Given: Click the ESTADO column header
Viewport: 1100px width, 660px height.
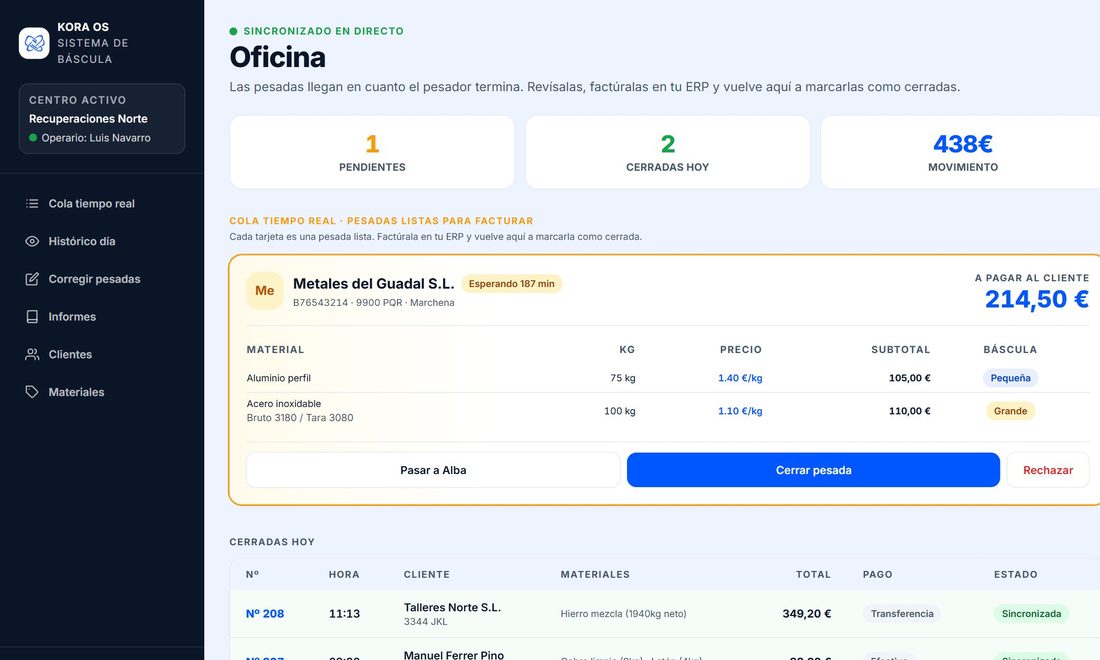Looking at the screenshot, I should click(x=1015, y=574).
